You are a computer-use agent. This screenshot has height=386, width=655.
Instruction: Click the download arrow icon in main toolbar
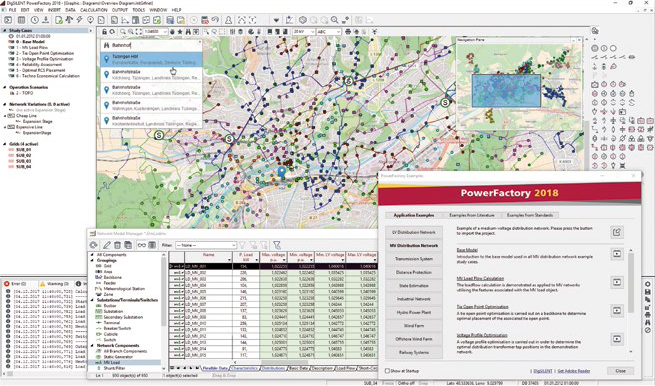(x=46, y=20)
